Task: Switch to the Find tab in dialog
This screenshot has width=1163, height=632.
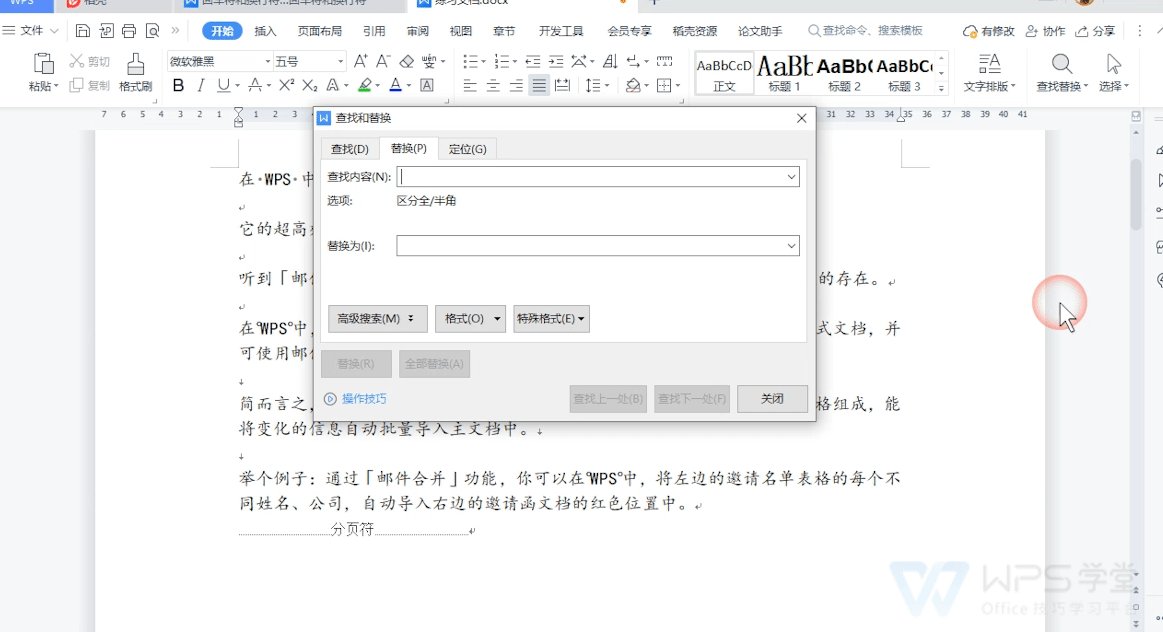Action: (x=349, y=148)
